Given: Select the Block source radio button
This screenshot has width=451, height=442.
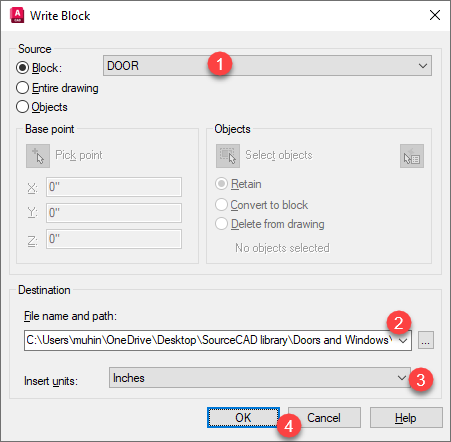Looking at the screenshot, I should [x=22, y=68].
